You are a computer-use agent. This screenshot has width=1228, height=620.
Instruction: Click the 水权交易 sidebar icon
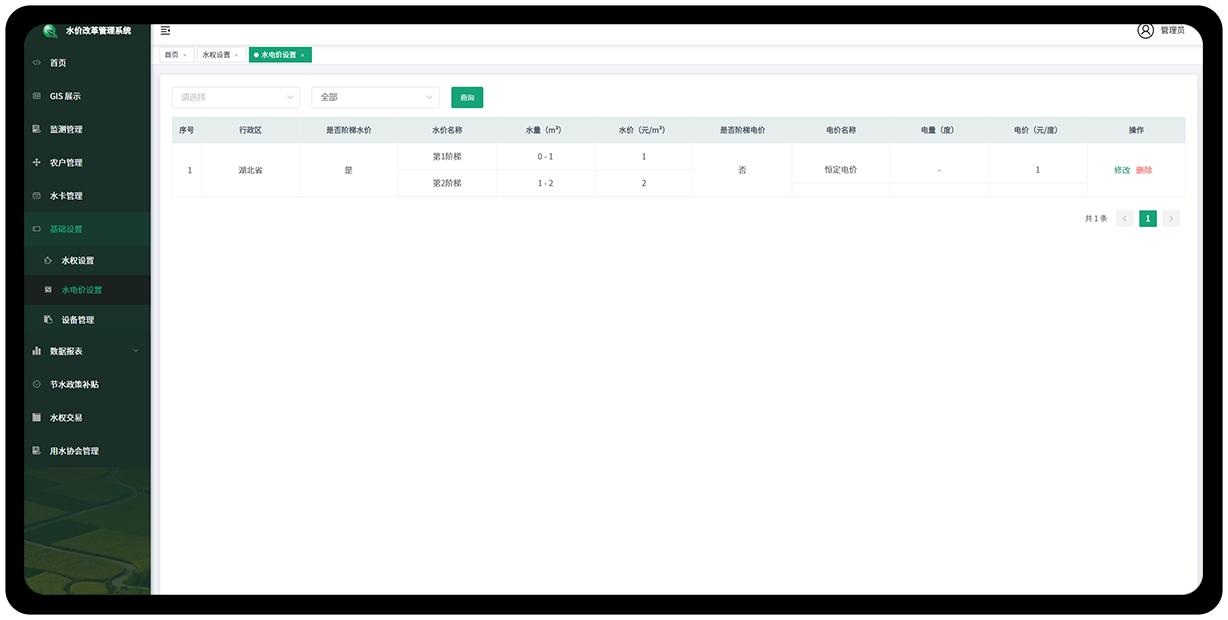coord(37,417)
